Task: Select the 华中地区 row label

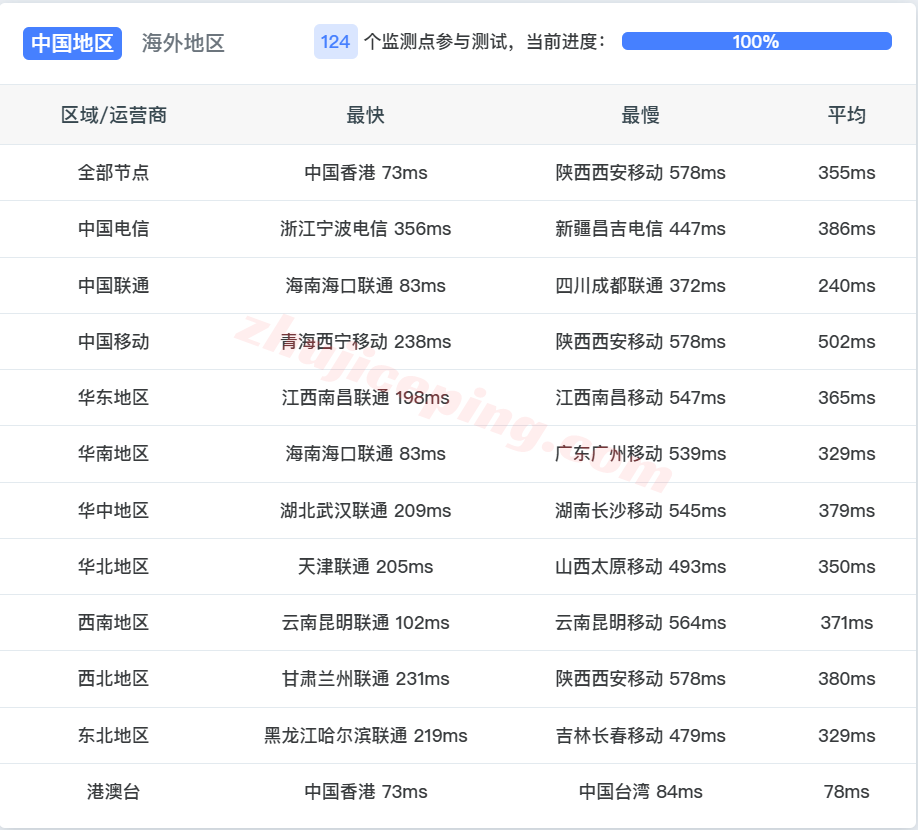Action: click(114, 511)
